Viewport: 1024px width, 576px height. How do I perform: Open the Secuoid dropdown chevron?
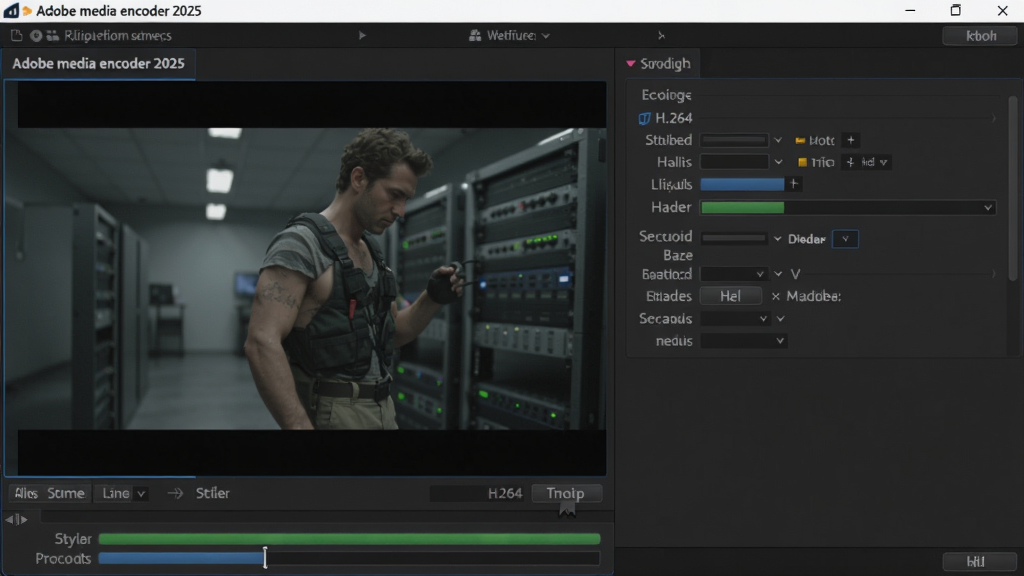point(777,239)
